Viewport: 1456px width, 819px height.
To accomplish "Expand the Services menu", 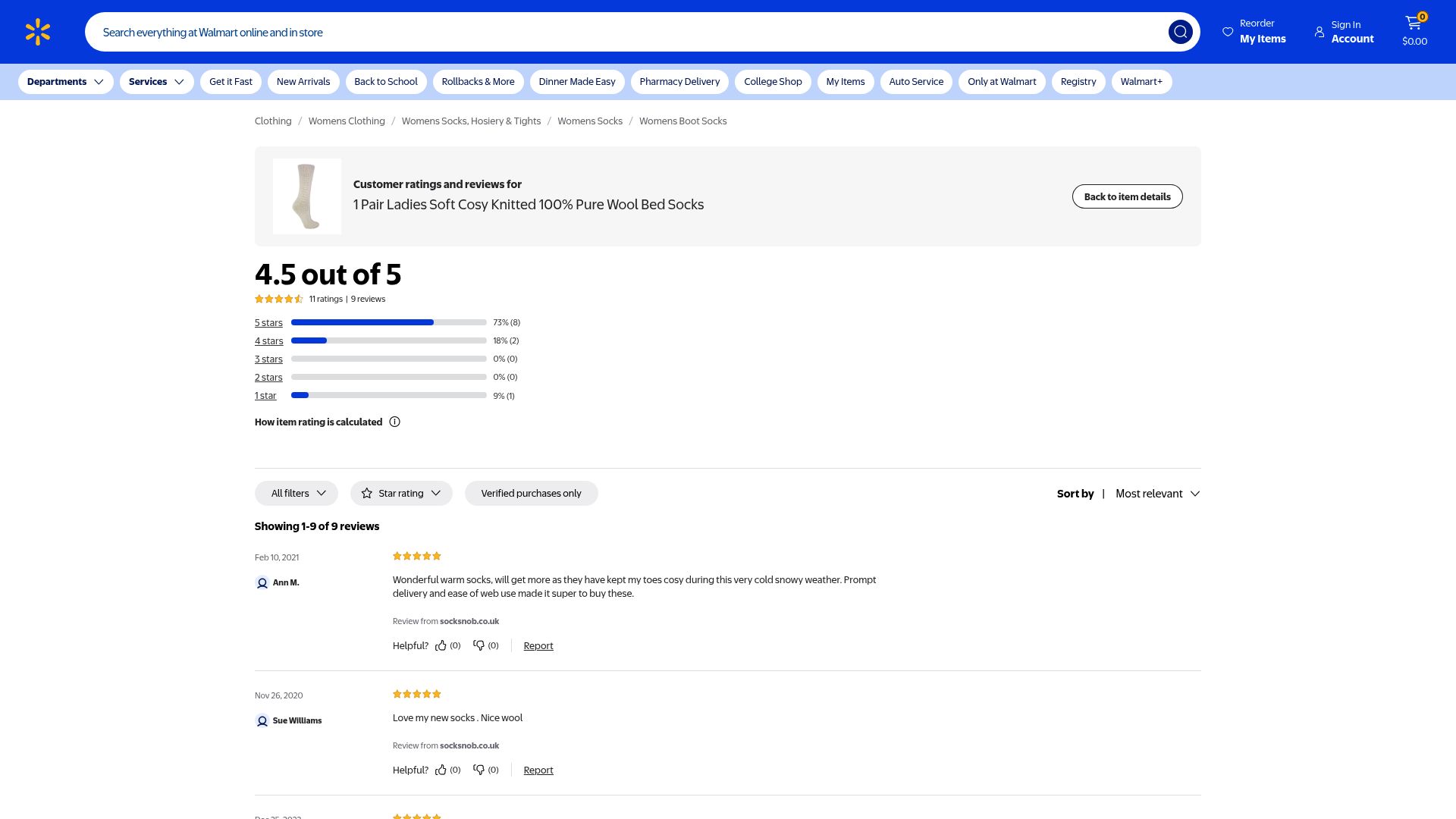I will (157, 82).
